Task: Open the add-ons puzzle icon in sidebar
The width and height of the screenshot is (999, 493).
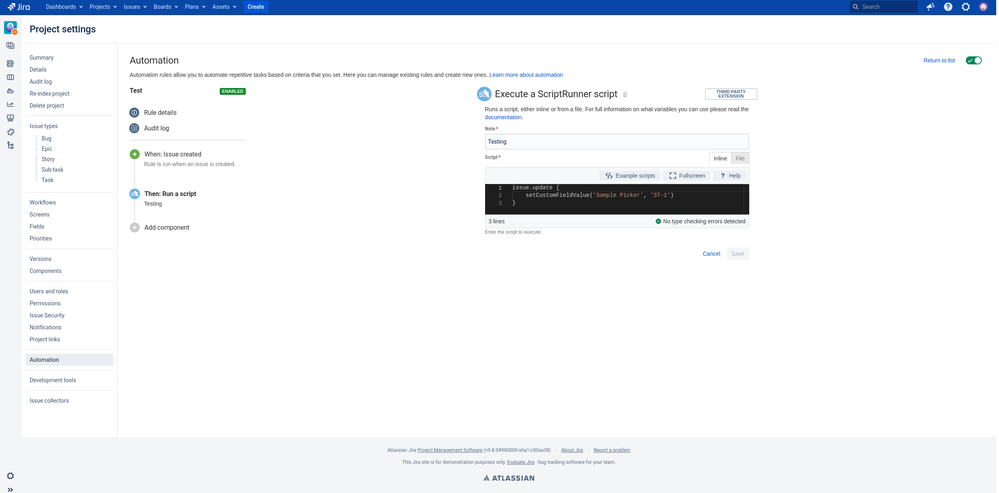Action: click(10, 132)
